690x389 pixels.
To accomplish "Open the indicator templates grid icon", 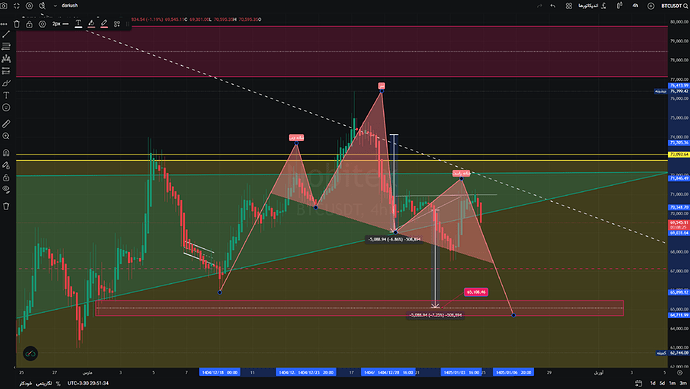I will (569, 6).
